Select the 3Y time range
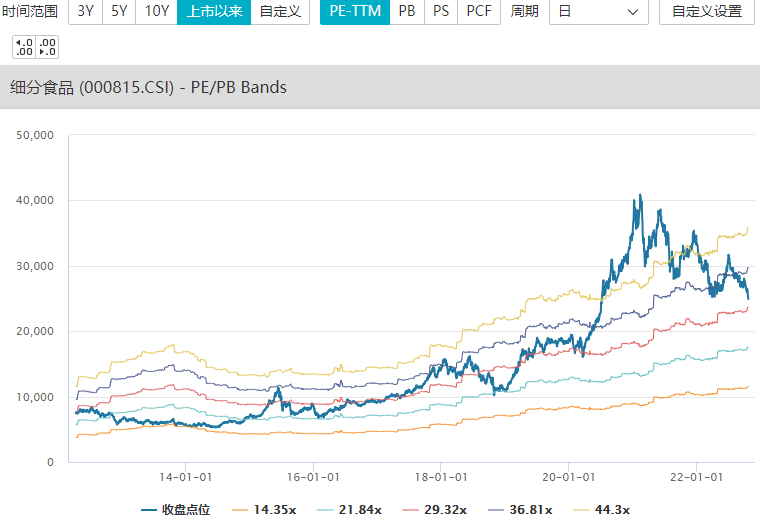The height and width of the screenshot is (521, 760). click(x=85, y=12)
